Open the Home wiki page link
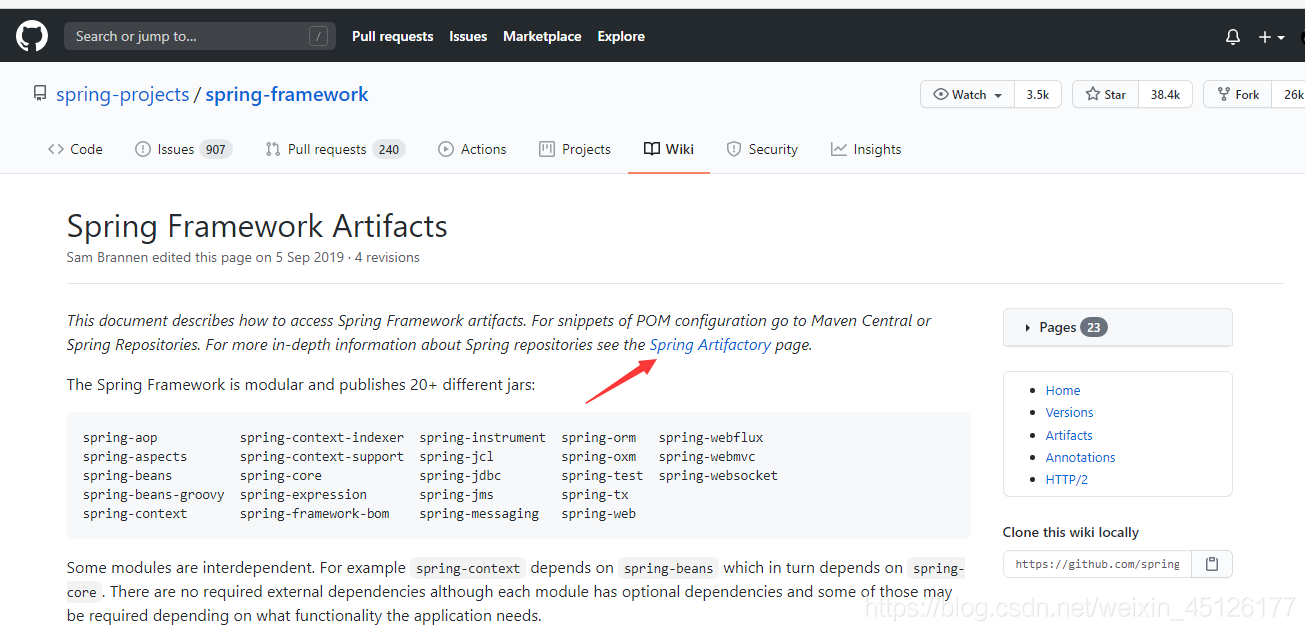The width and height of the screenshot is (1305, 631). tap(1063, 390)
